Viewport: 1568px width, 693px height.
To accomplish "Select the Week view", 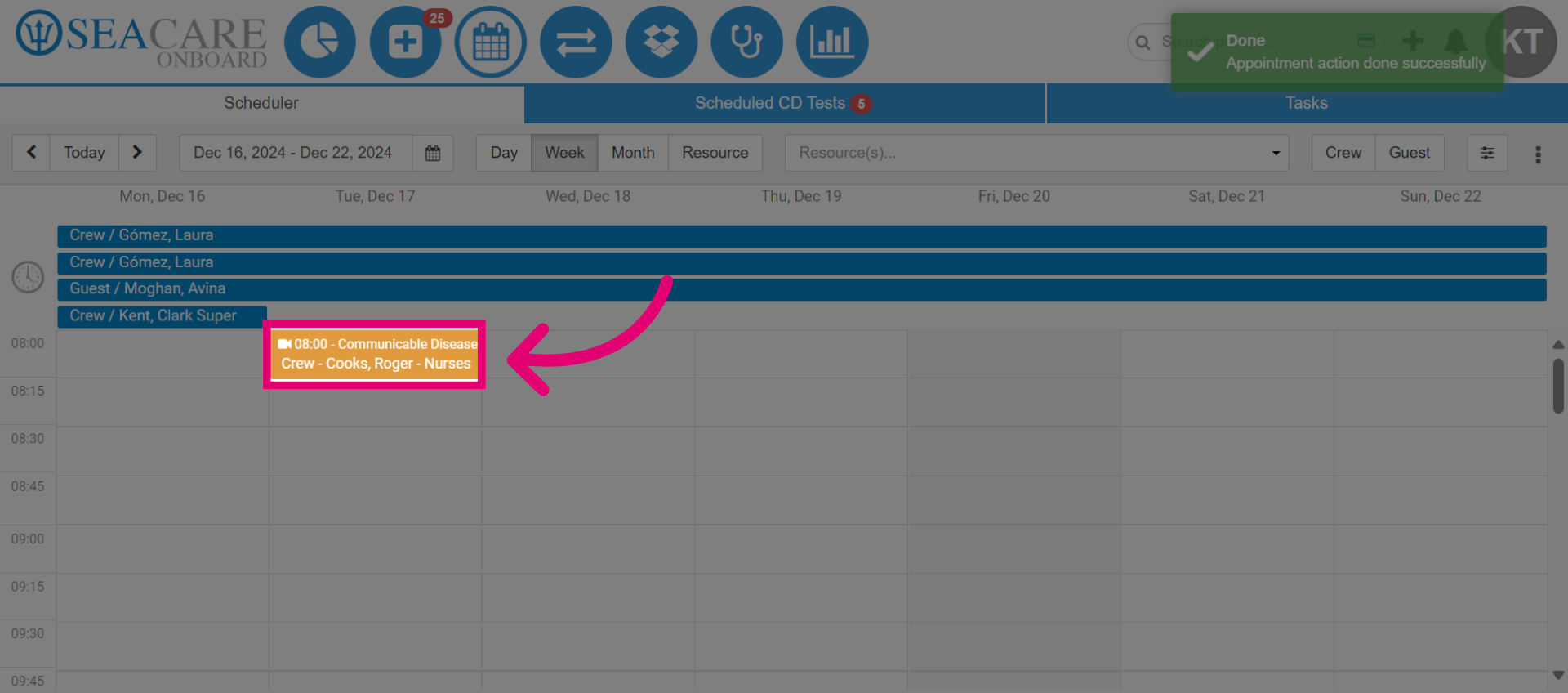I will [564, 153].
